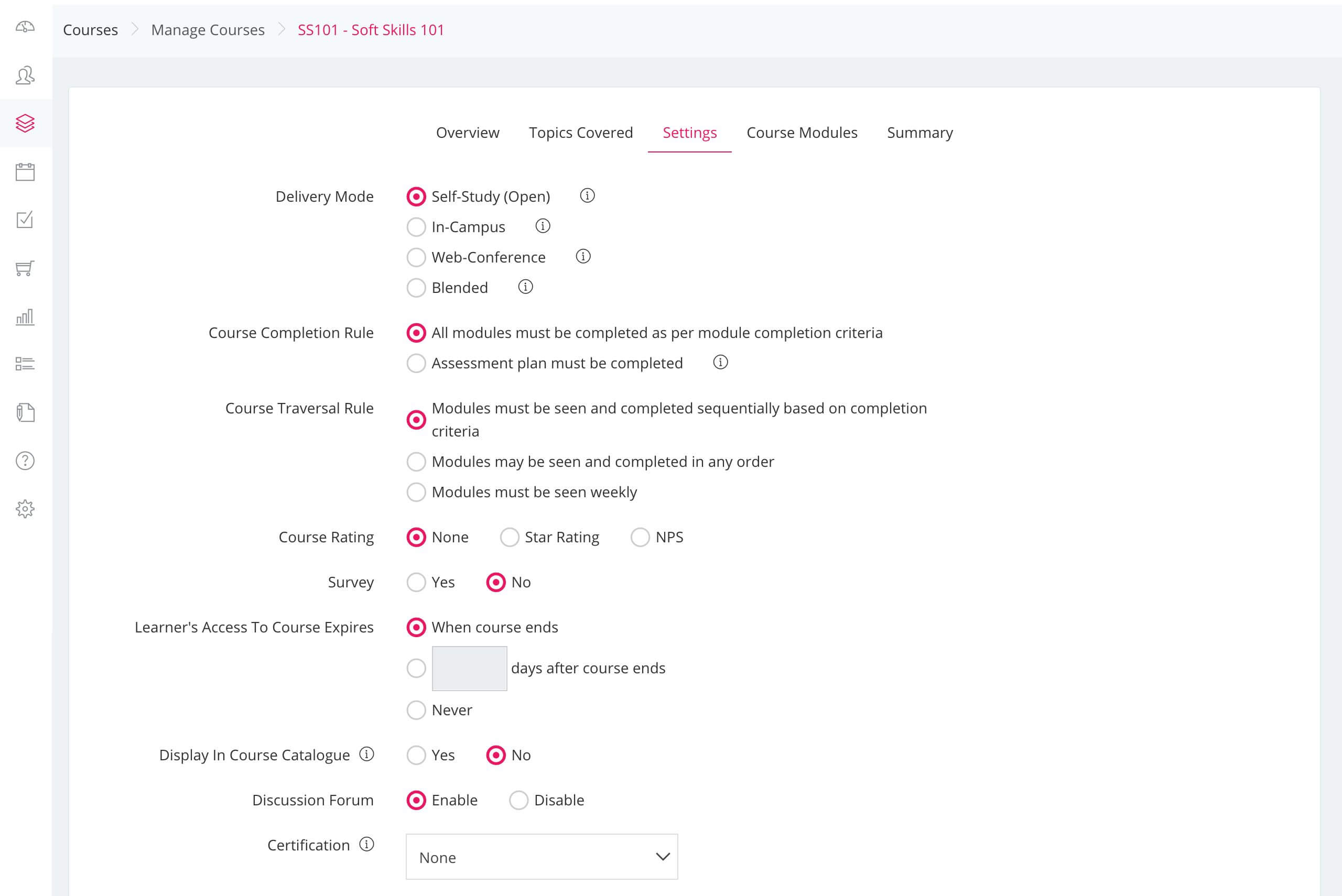Toggle Survey to Yes
This screenshot has height=896, width=1342.
(416, 582)
